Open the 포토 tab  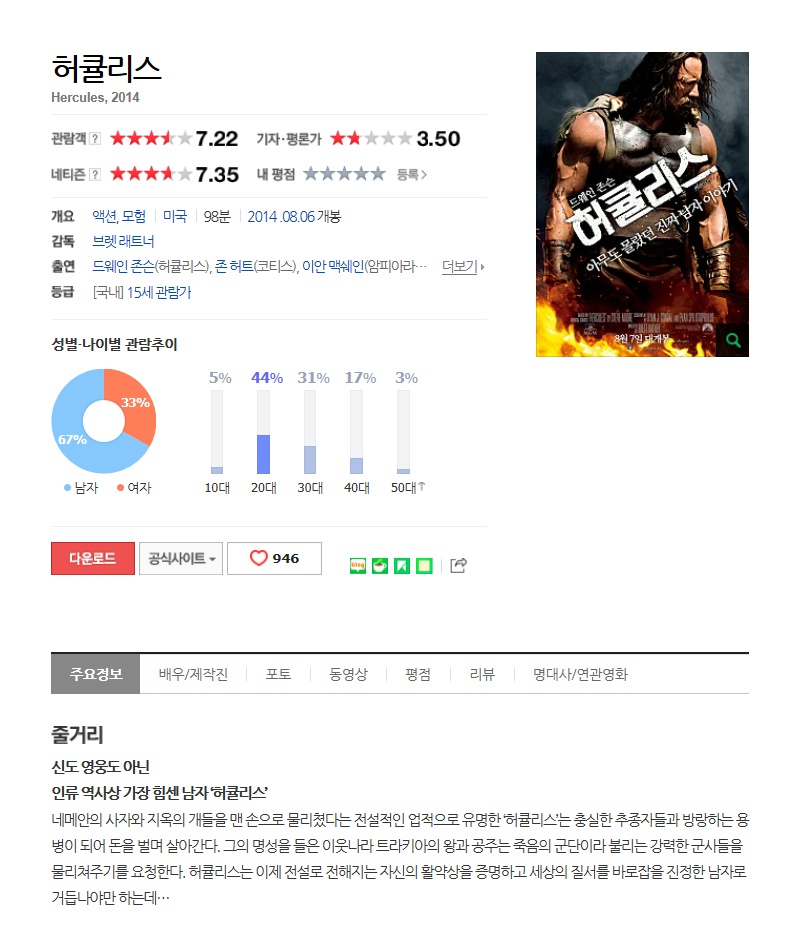click(x=278, y=674)
